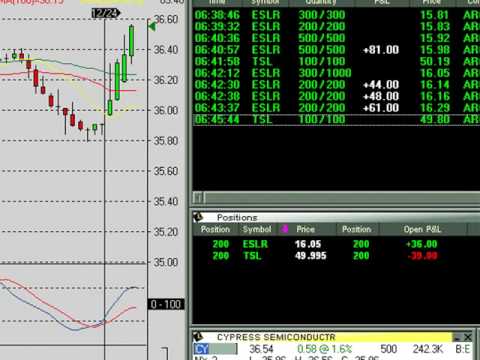Click the 0.58 @ 1.6% change value
Viewport: 480px width, 360px height.
[x=324, y=349]
